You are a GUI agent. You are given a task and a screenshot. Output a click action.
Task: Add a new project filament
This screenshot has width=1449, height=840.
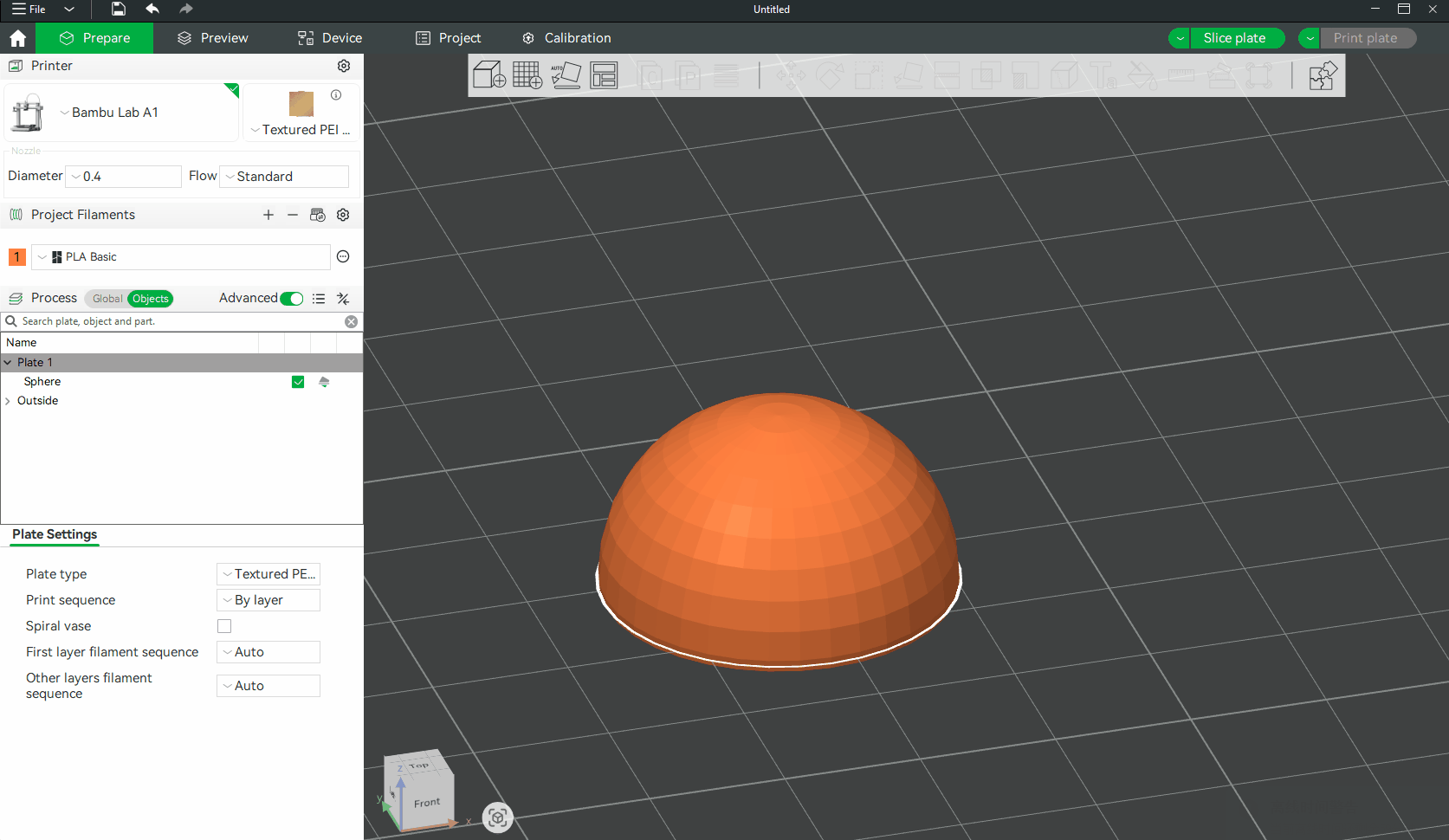[268, 215]
